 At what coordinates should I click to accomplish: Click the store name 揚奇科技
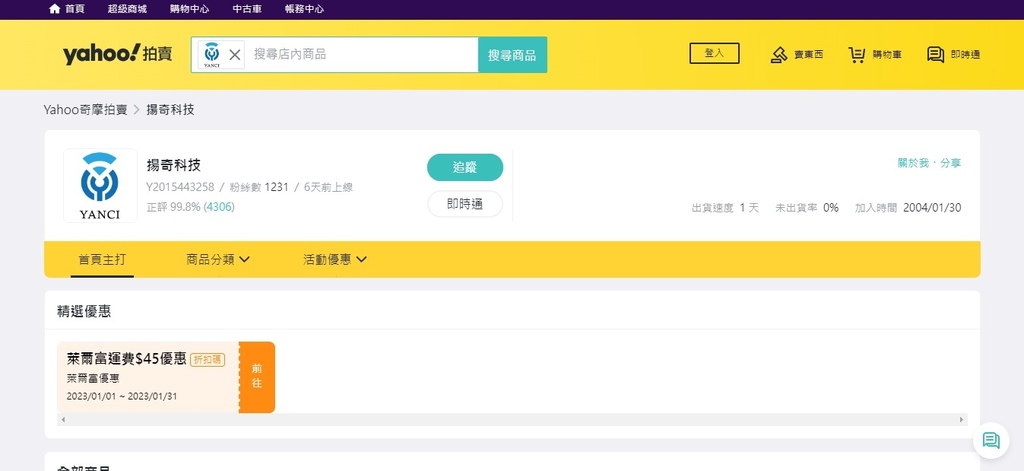pyautogui.click(x=174, y=165)
